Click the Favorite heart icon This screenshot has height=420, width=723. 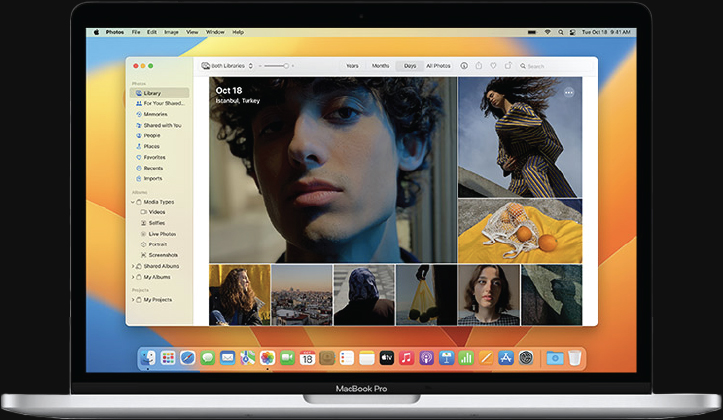(x=493, y=66)
